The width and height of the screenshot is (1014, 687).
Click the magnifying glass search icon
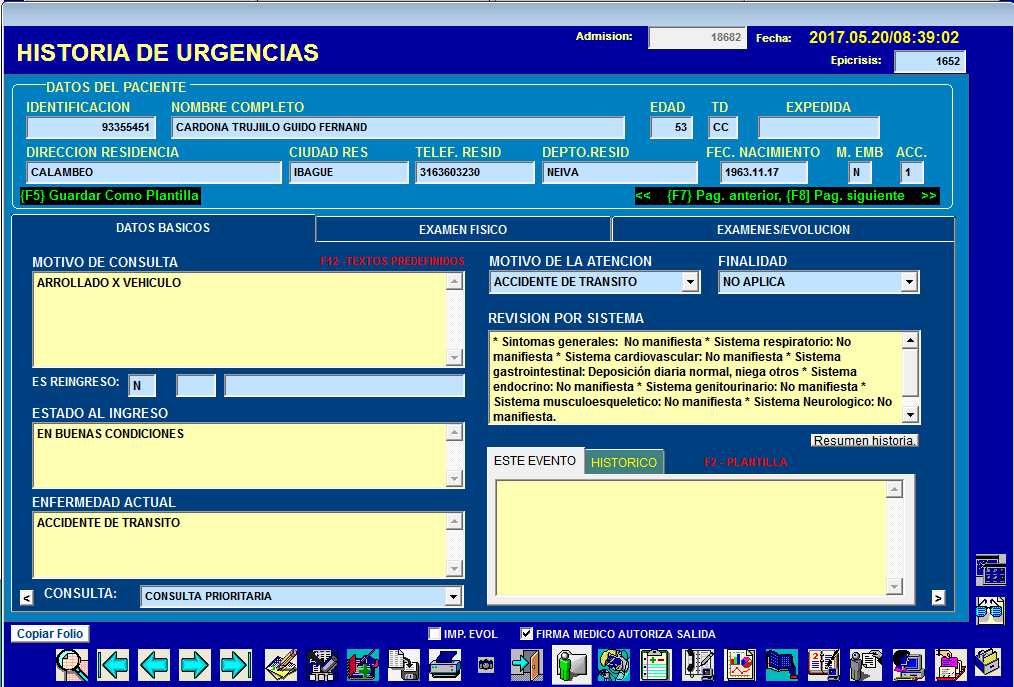coord(72,665)
